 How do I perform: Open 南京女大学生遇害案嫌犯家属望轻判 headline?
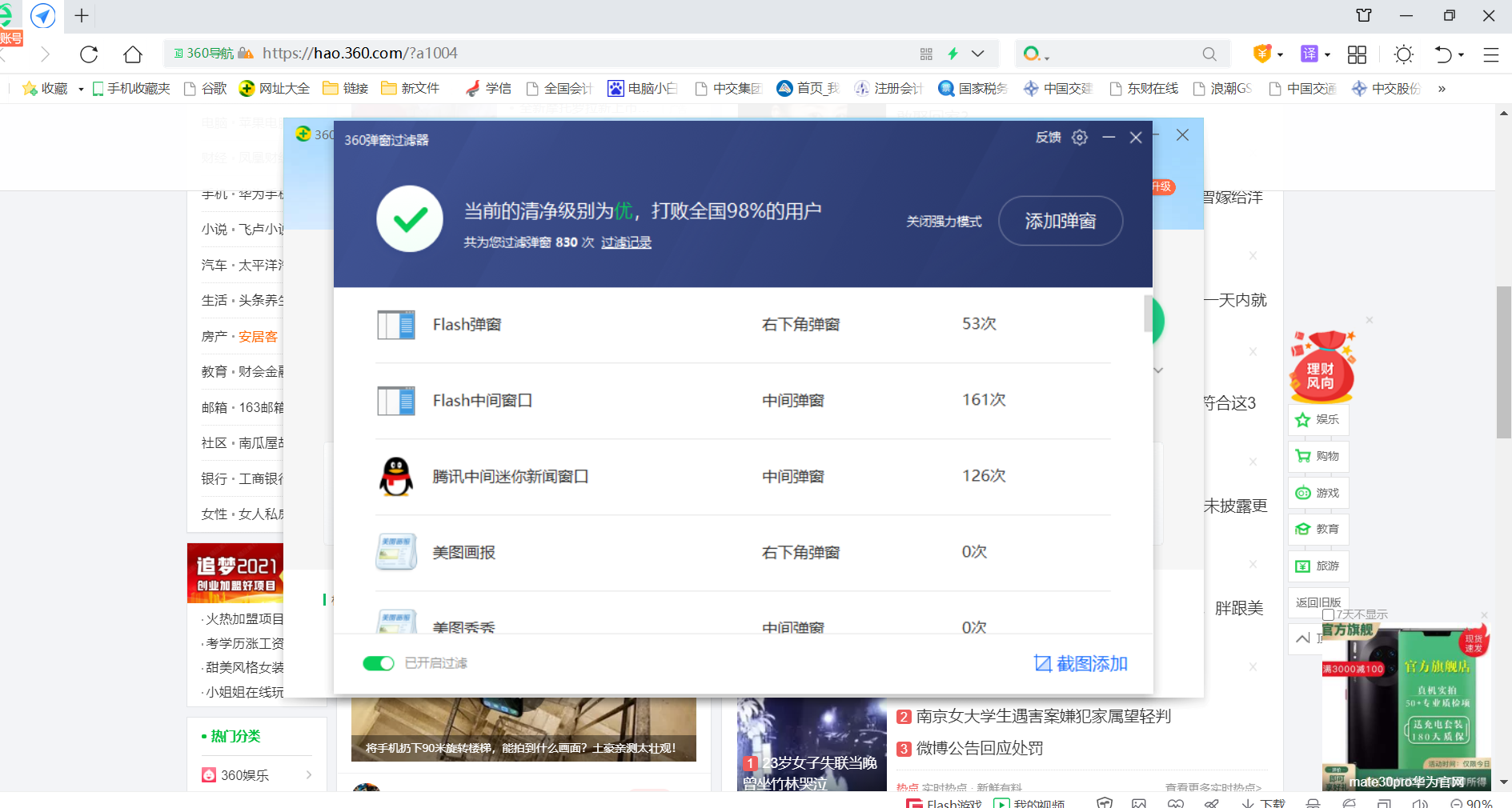(x=1043, y=716)
